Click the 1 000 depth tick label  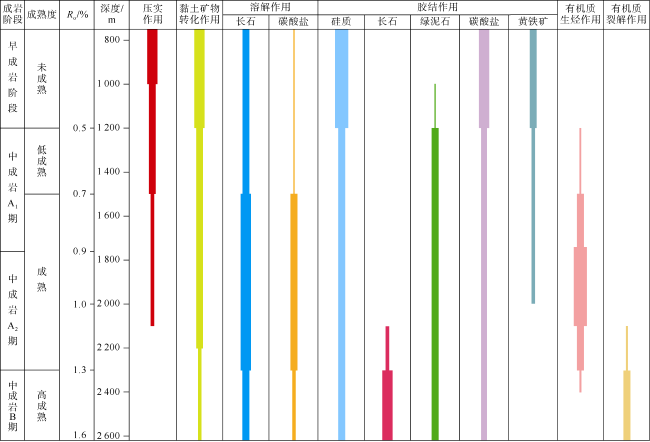pos(109,84)
